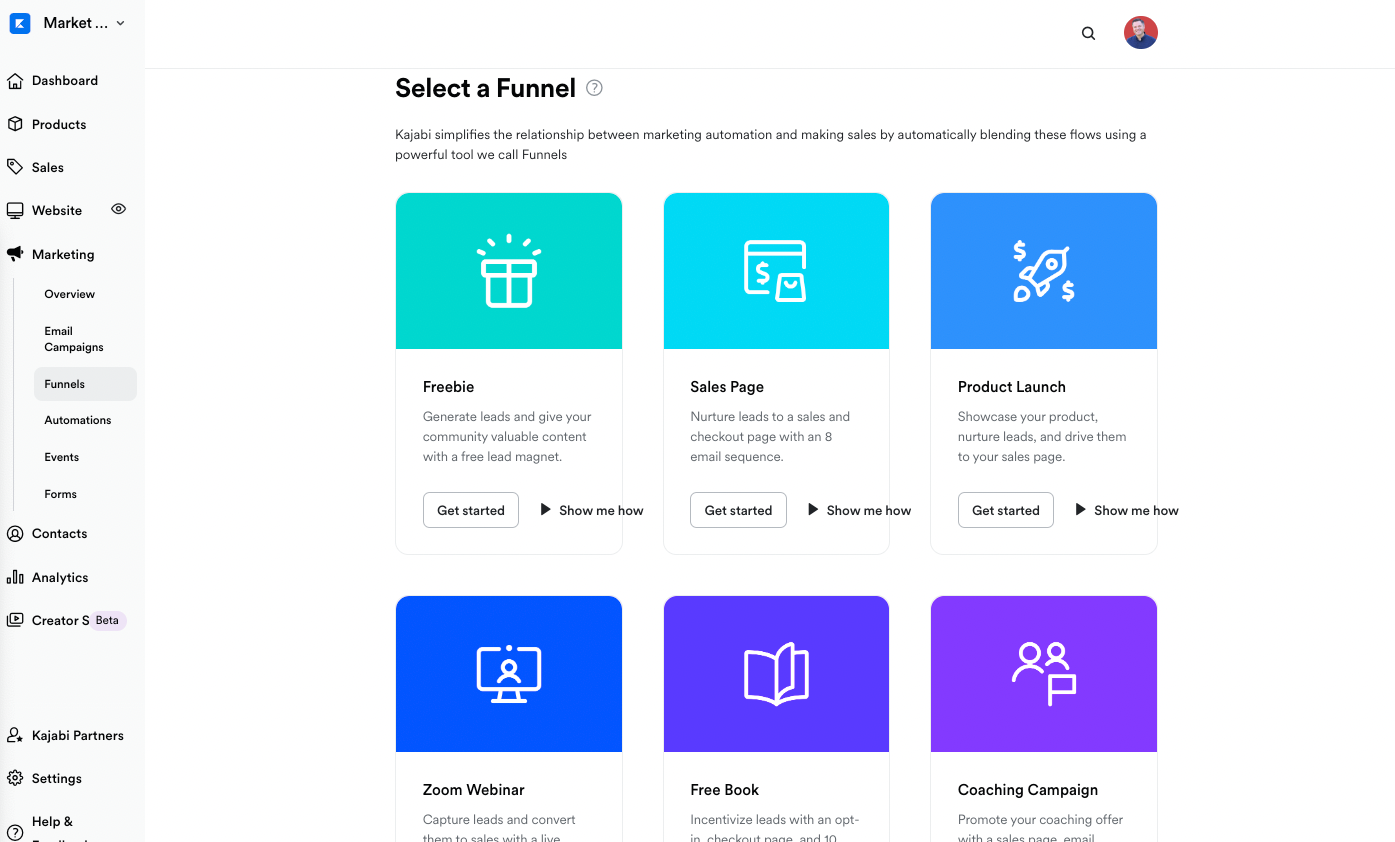The width and height of the screenshot is (1395, 842).
Task: Click the Product Launch card title
Action: coord(1012,387)
